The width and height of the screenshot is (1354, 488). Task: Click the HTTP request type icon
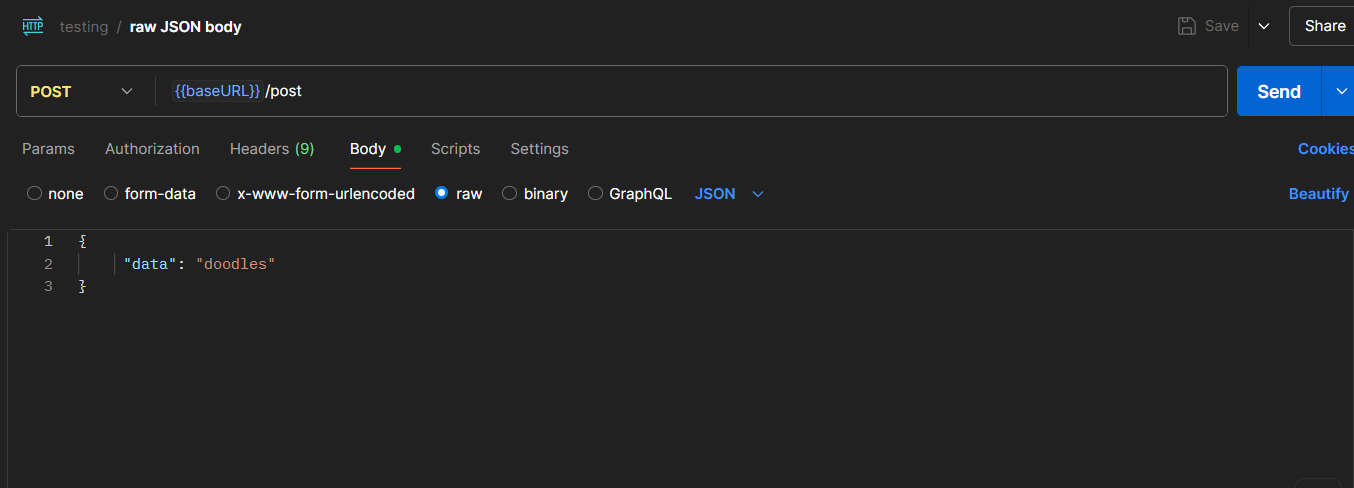33,26
